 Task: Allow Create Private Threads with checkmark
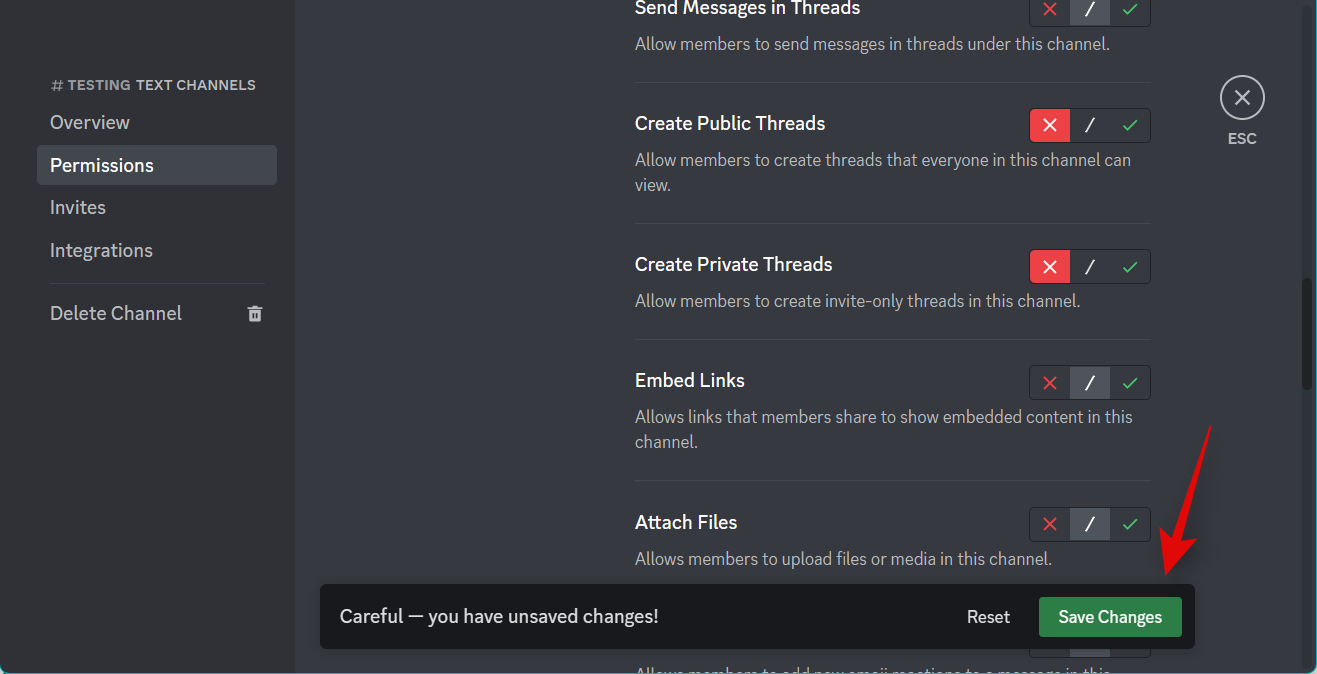coord(1130,267)
